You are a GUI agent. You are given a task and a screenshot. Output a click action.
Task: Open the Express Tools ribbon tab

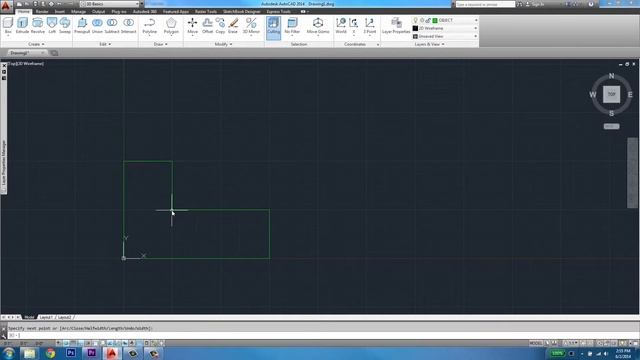click(278, 11)
